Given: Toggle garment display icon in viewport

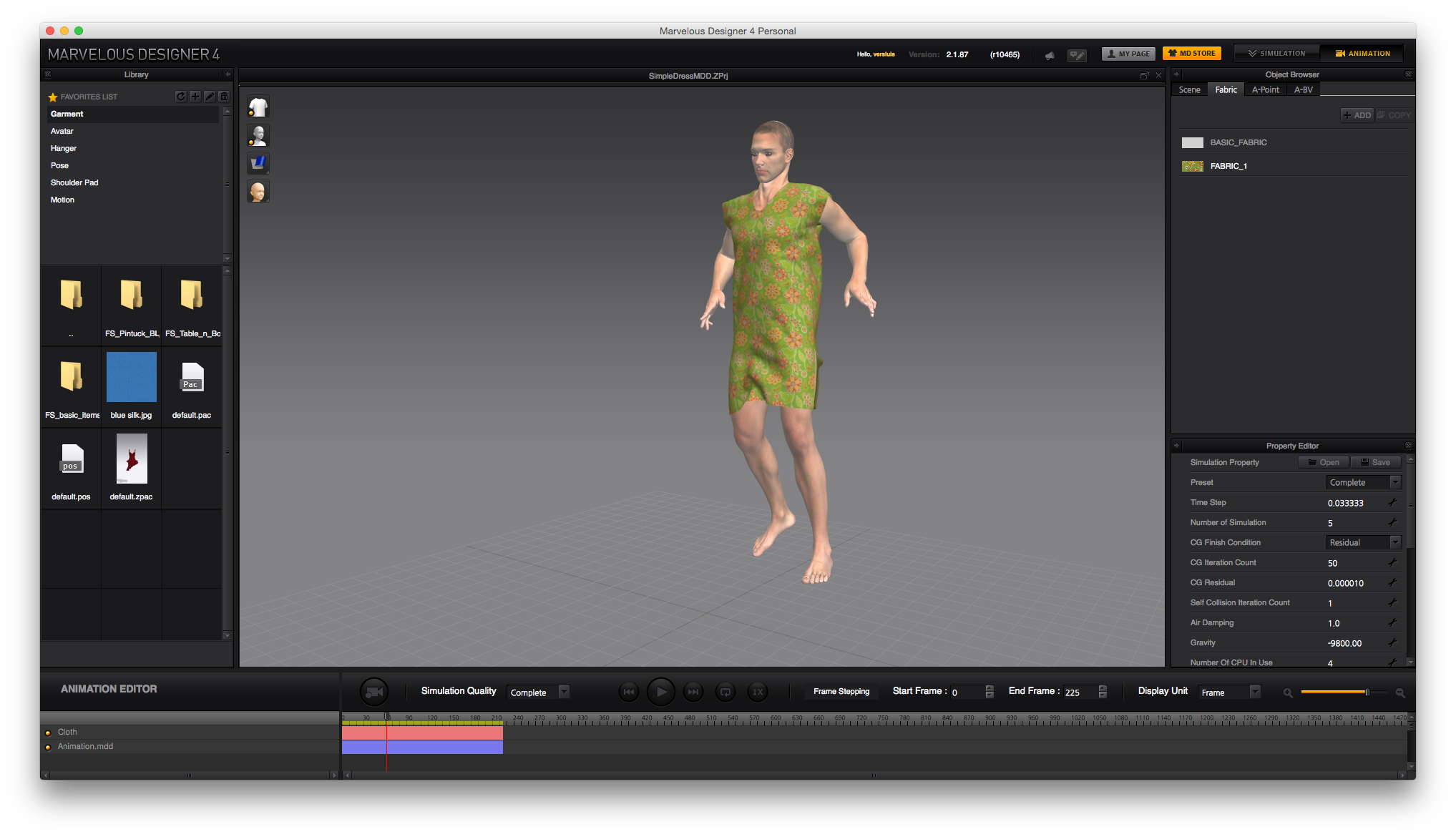Looking at the screenshot, I should click(258, 107).
